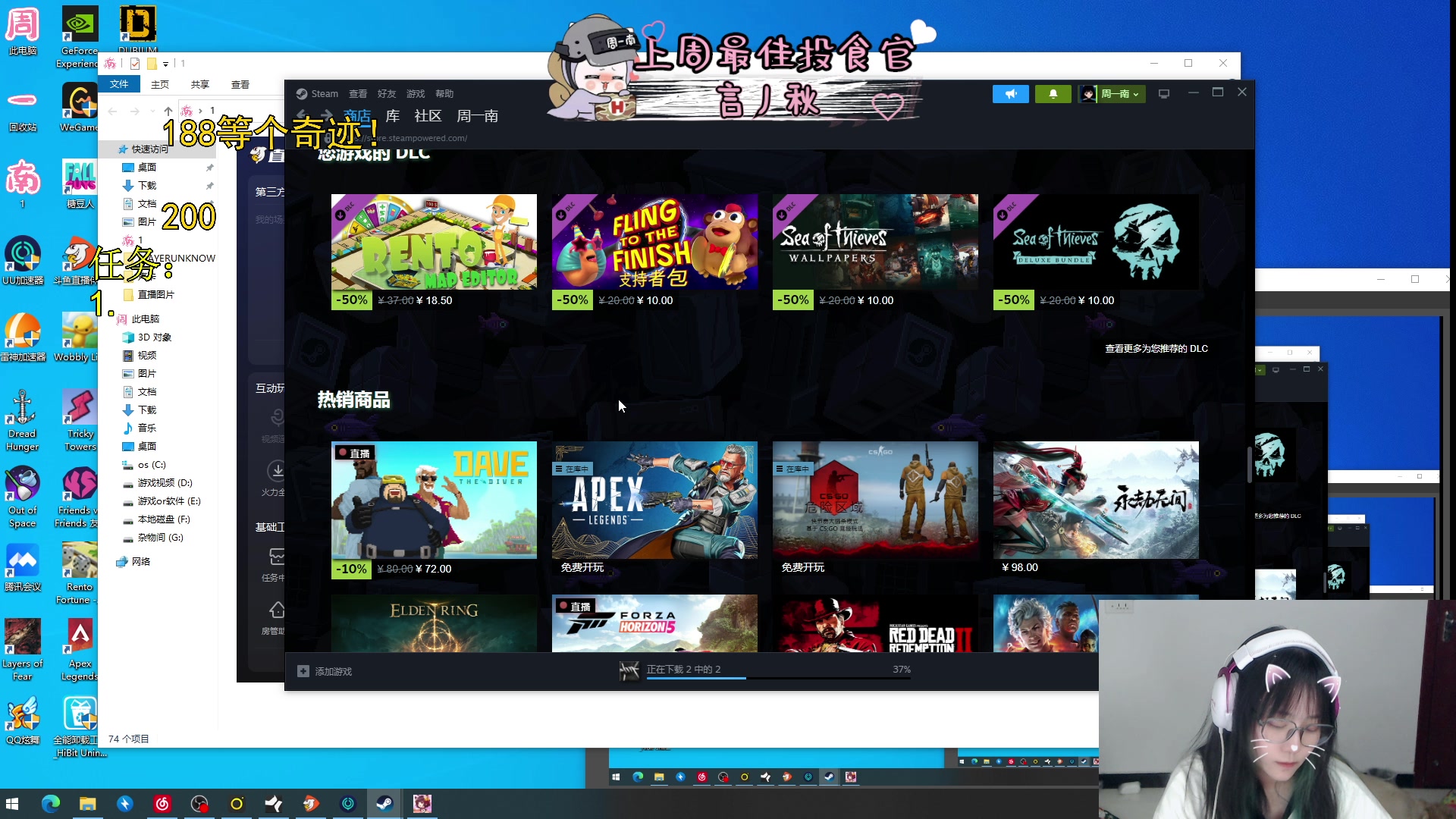1456x819 pixels.
Task: Open the 好友 menu in Steam
Action: 387,94
